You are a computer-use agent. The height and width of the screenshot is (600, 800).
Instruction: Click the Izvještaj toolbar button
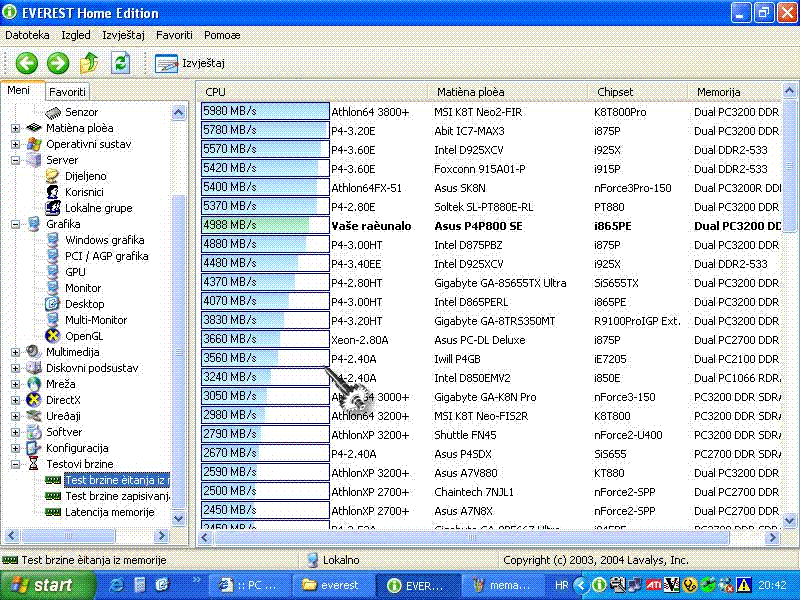coord(190,63)
